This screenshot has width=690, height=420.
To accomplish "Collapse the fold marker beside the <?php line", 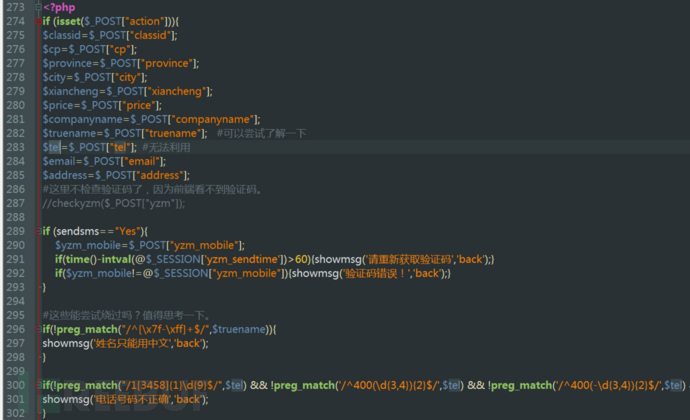I will tap(38, 7).
